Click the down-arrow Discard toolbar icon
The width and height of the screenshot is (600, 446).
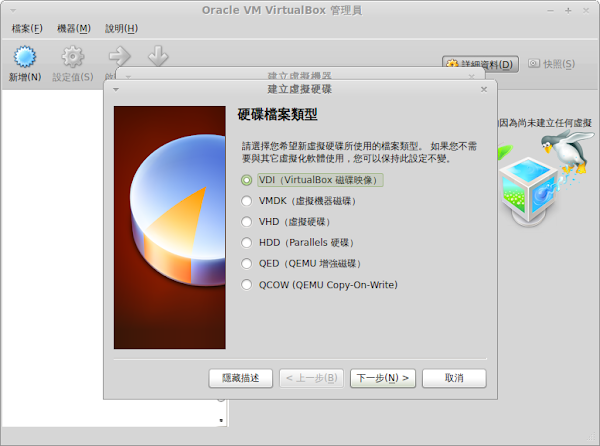pos(158,56)
